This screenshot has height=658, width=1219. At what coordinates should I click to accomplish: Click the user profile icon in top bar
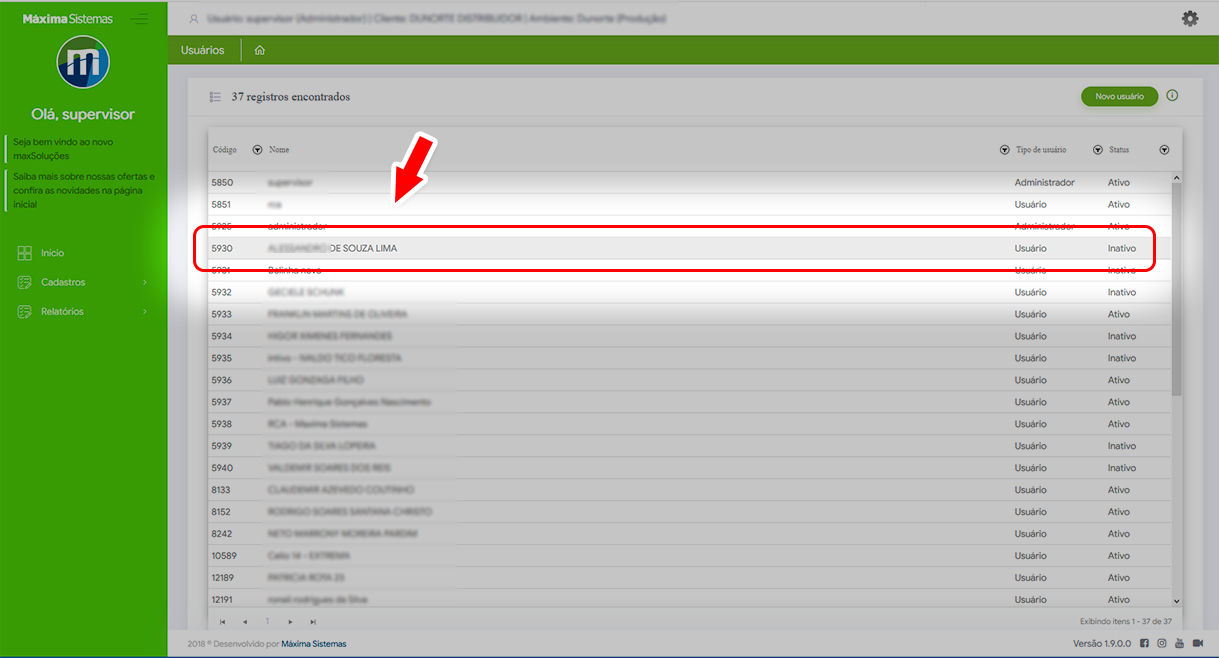coord(194,19)
